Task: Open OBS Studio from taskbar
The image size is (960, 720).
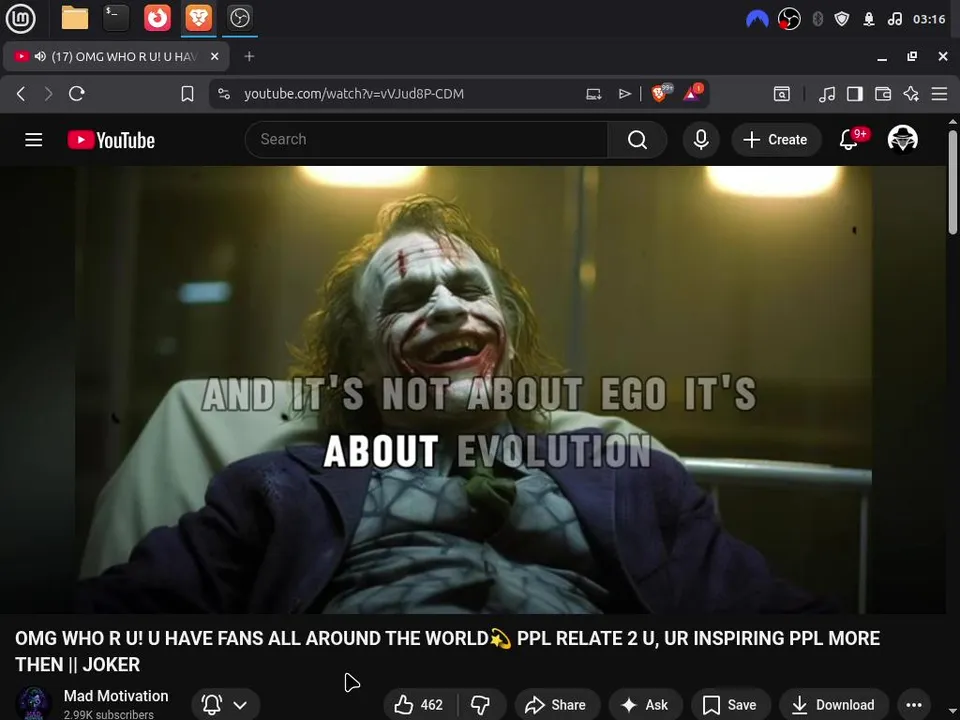Action: [239, 18]
